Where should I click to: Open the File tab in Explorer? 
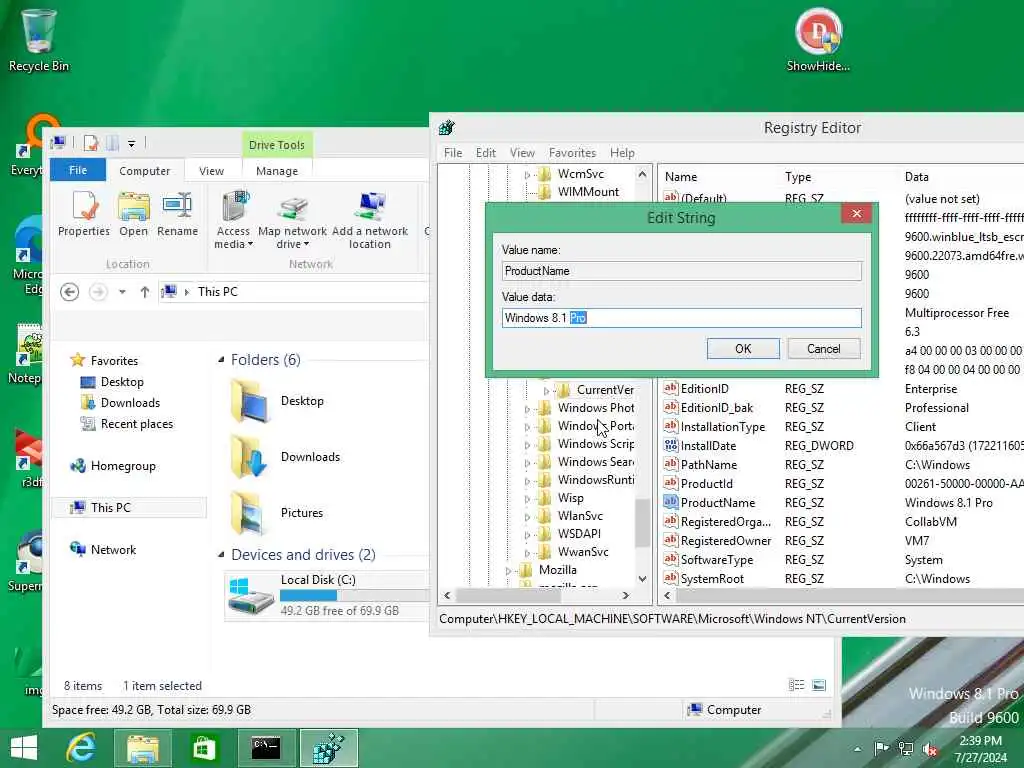(x=78, y=170)
